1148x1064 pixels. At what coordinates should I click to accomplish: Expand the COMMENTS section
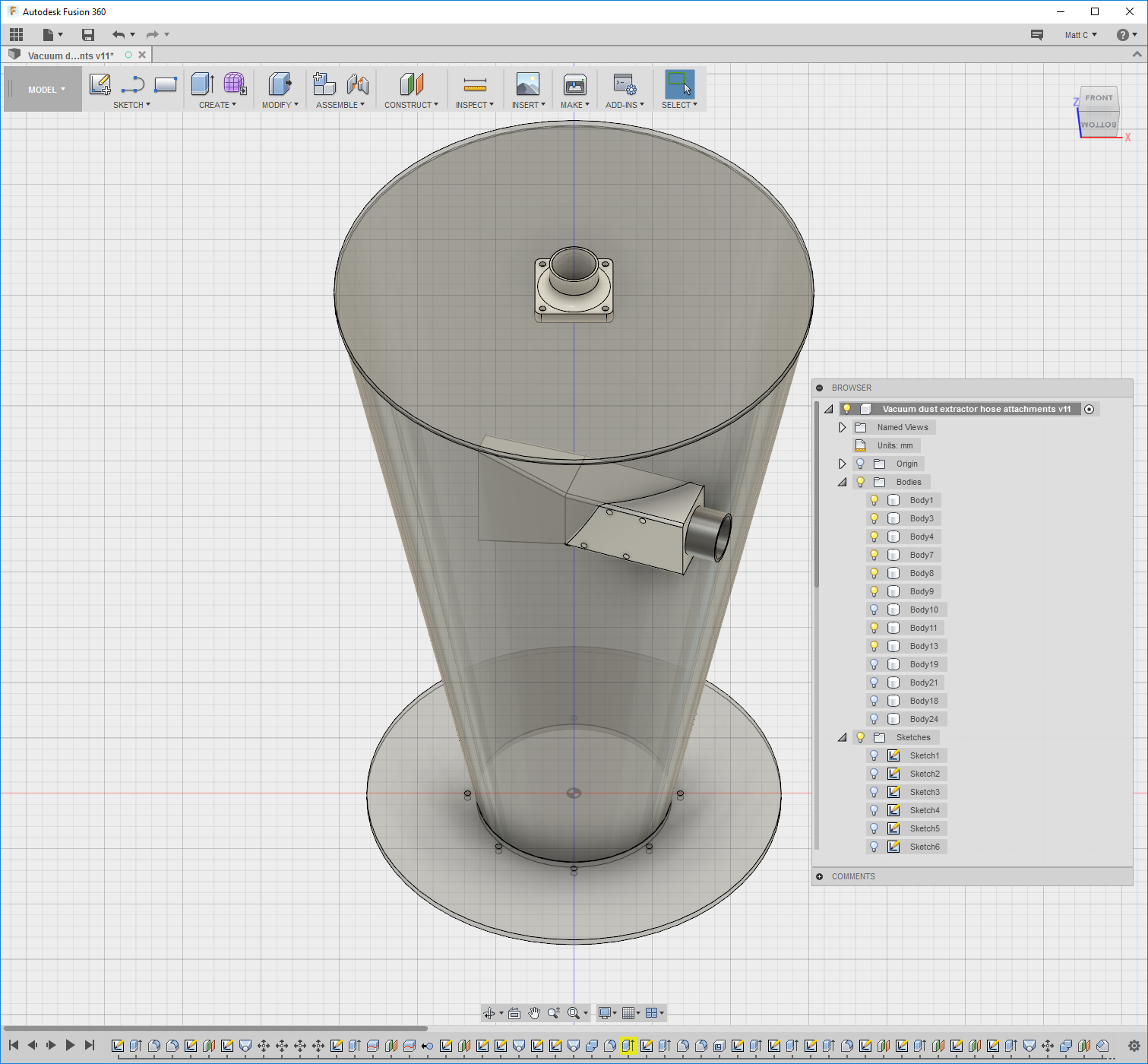[820, 876]
